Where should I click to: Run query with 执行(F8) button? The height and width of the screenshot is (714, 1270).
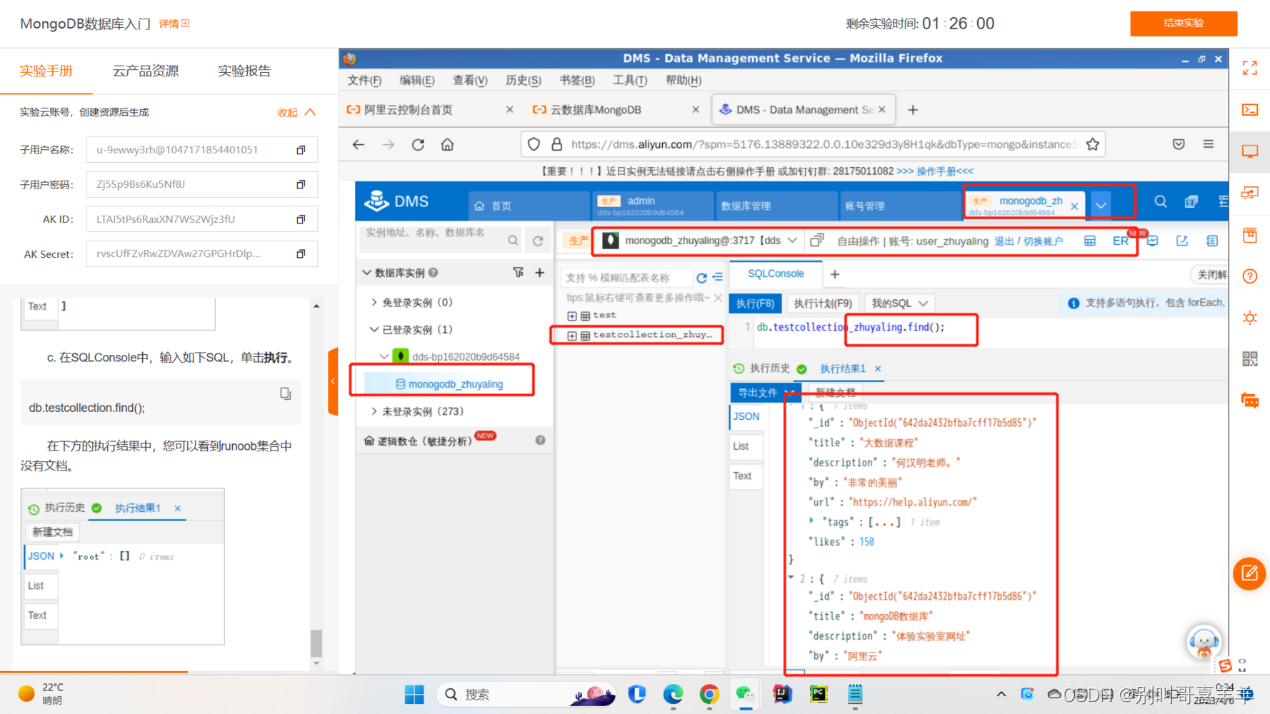[755, 303]
